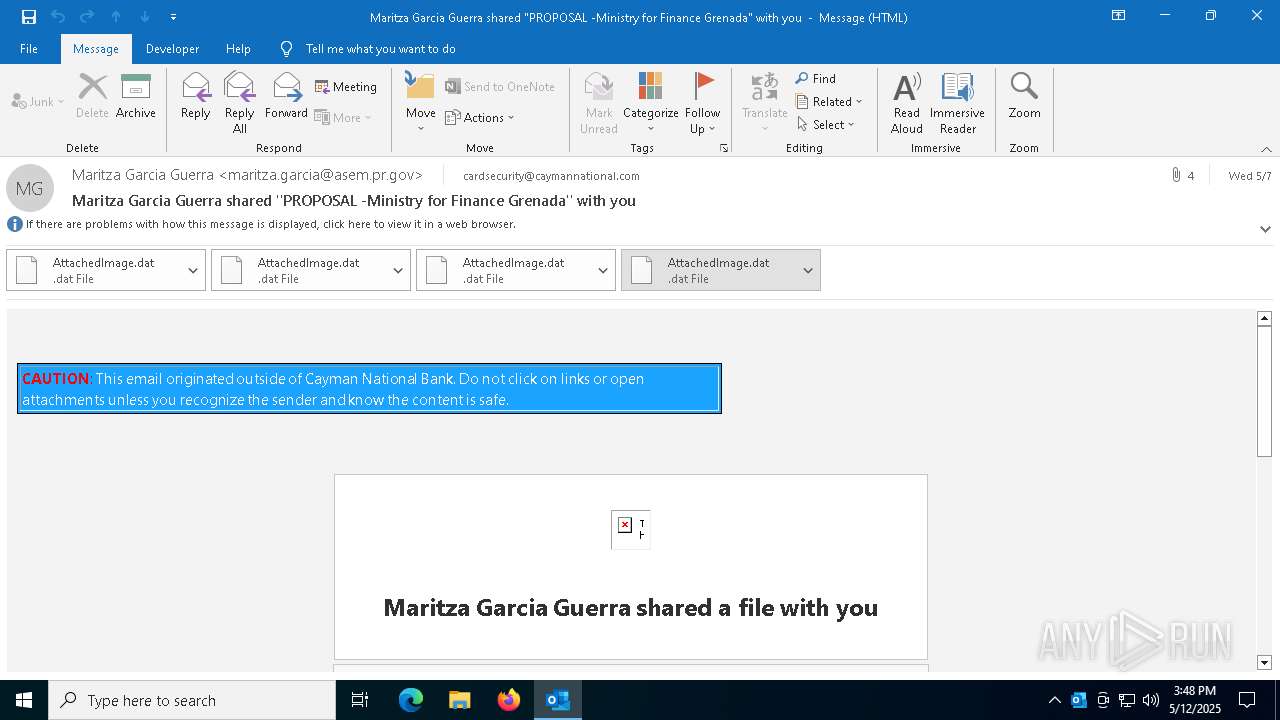Click the Follow Up flag

703,102
